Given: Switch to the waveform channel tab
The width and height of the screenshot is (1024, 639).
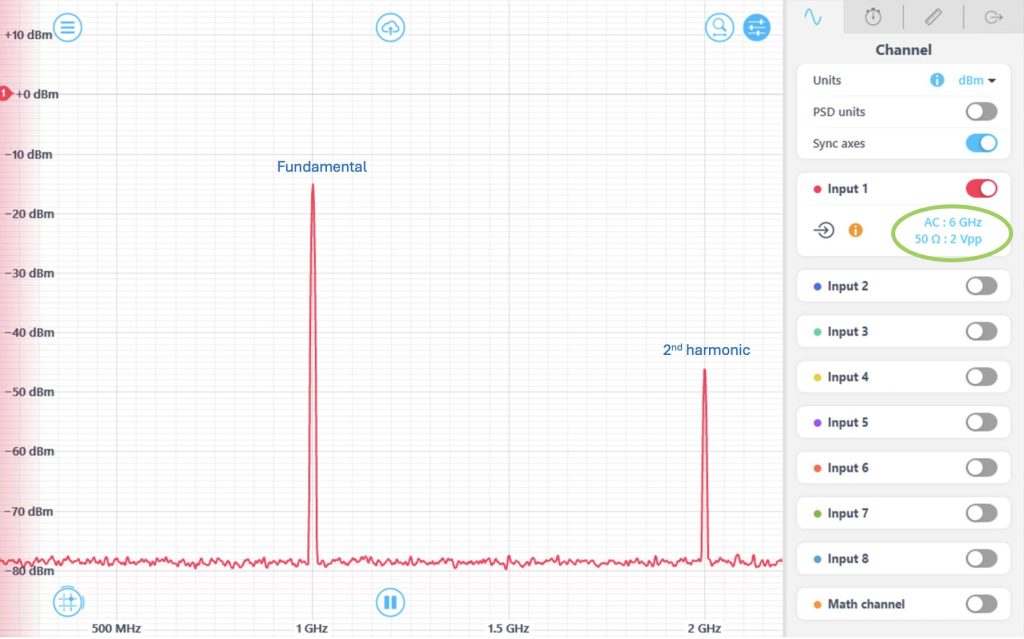Looking at the screenshot, I should pyautogui.click(x=813, y=17).
